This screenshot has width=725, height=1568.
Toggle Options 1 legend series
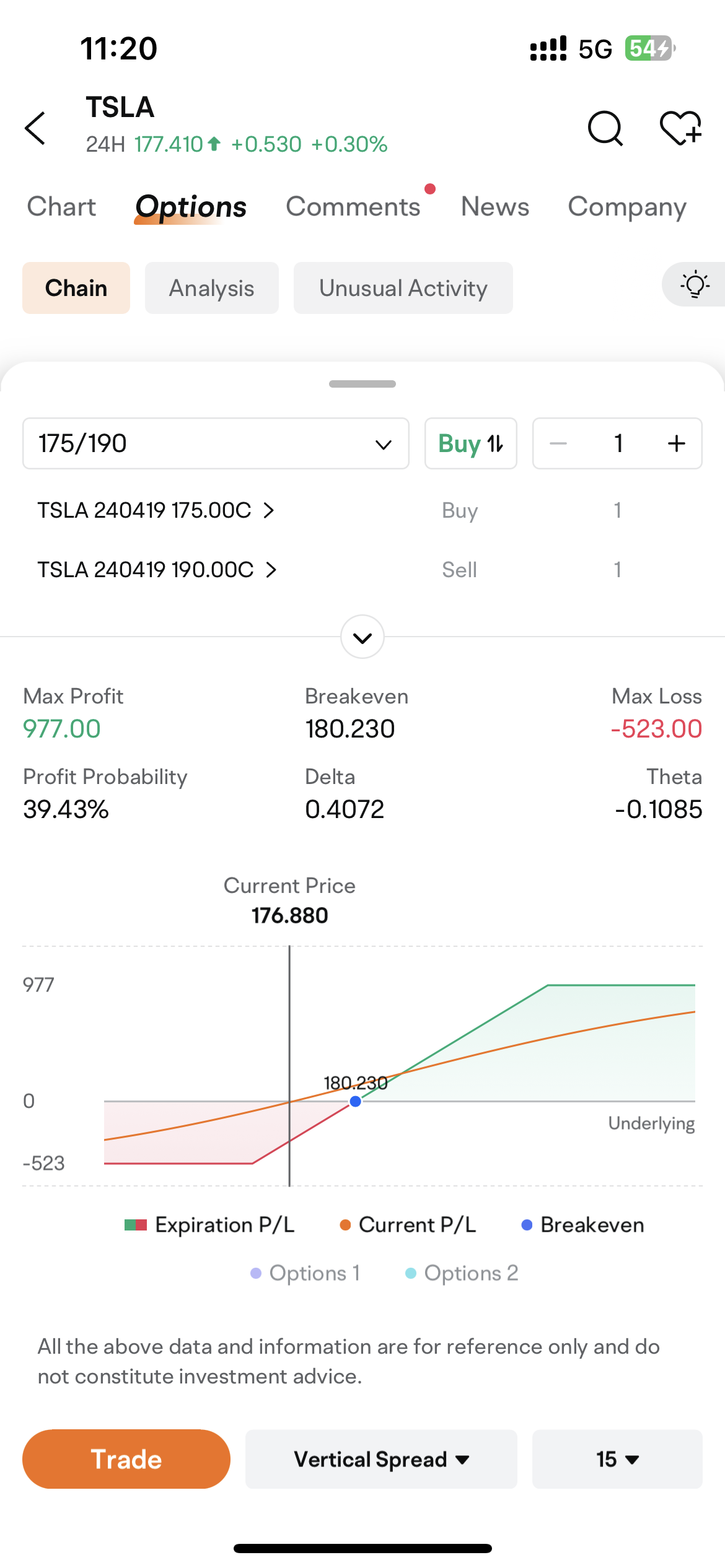pyautogui.click(x=305, y=1273)
